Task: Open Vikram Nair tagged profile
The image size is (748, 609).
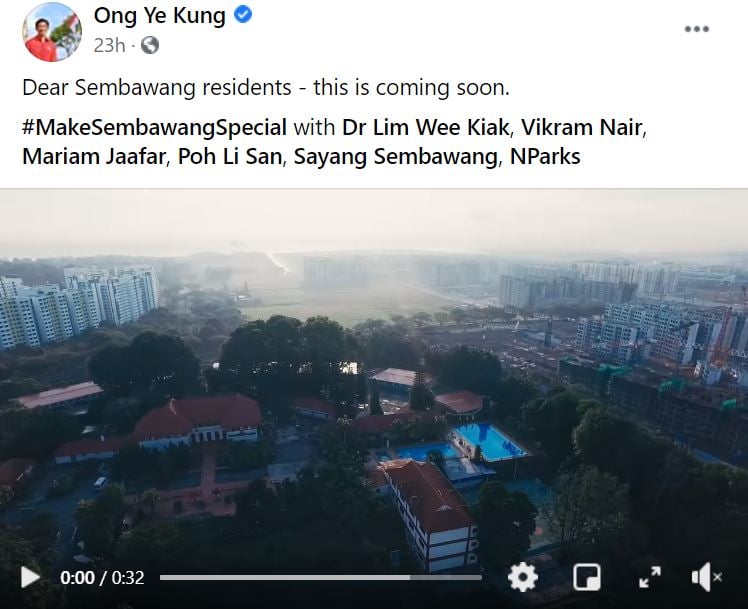Action: point(582,127)
